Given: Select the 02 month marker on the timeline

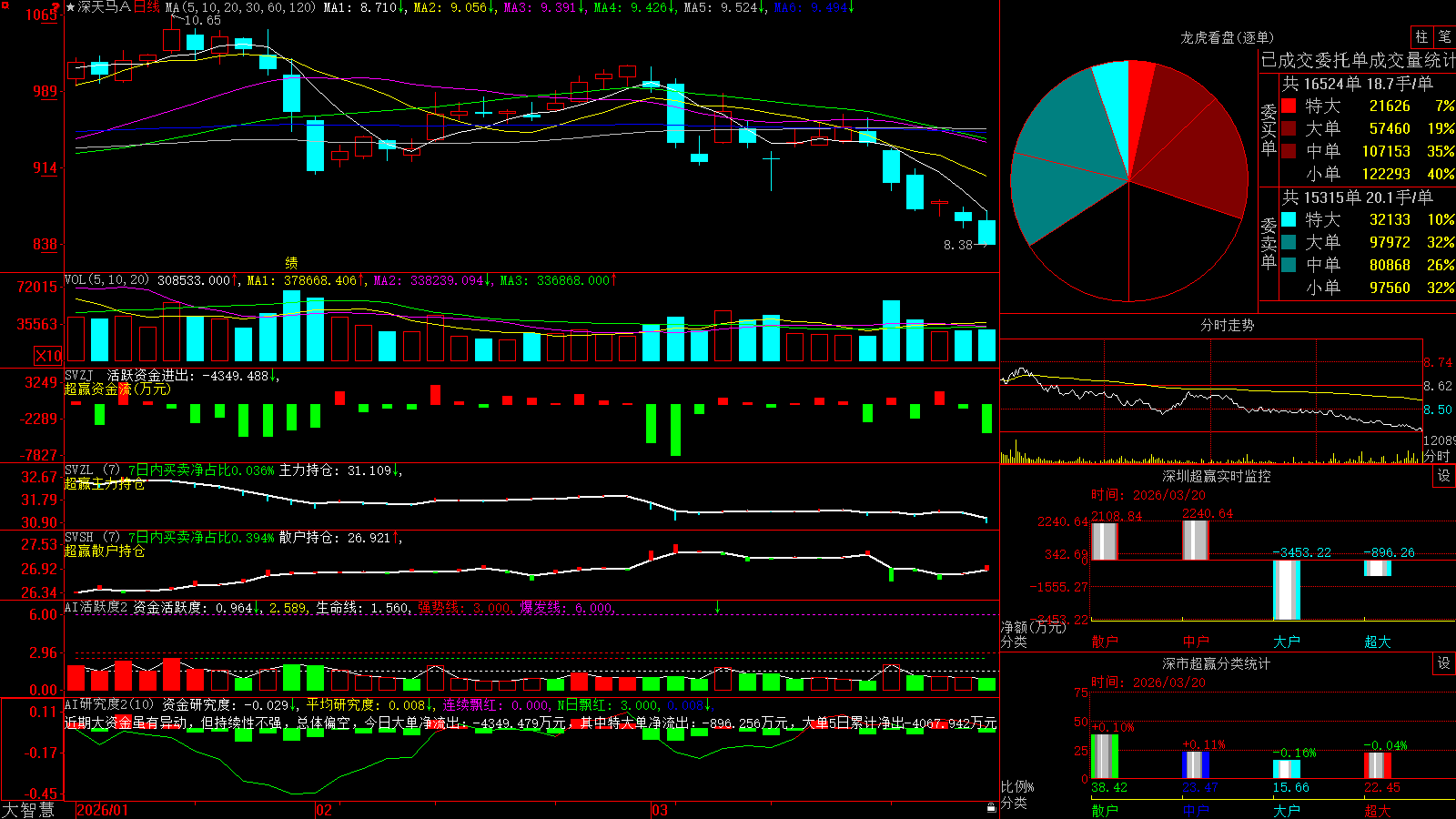Looking at the screenshot, I should coord(324,810).
